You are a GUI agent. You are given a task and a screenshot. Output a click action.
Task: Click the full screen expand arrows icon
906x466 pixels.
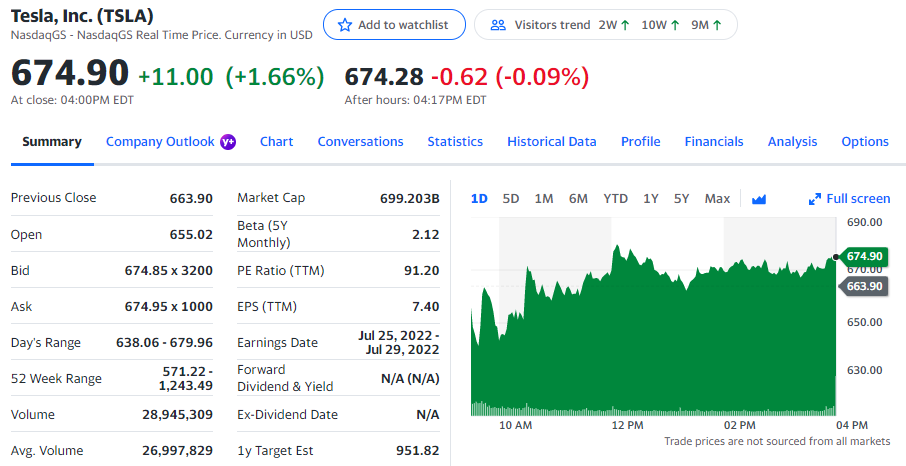[815, 199]
